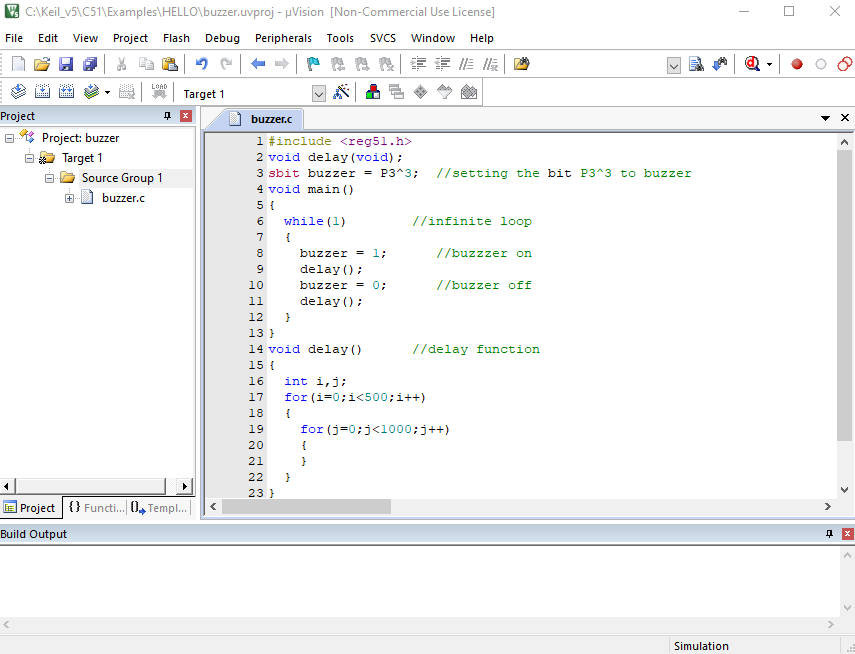855x654 pixels.
Task: Open Select Target dropdown
Action: (x=319, y=94)
